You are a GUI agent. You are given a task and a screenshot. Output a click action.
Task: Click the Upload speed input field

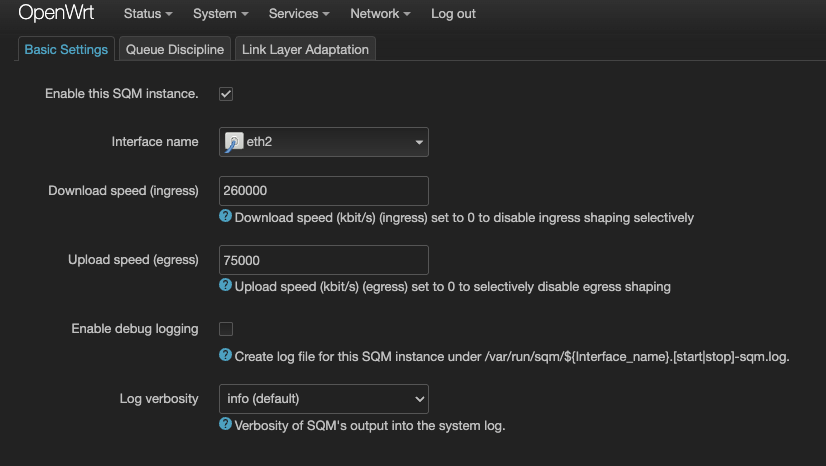coord(324,260)
